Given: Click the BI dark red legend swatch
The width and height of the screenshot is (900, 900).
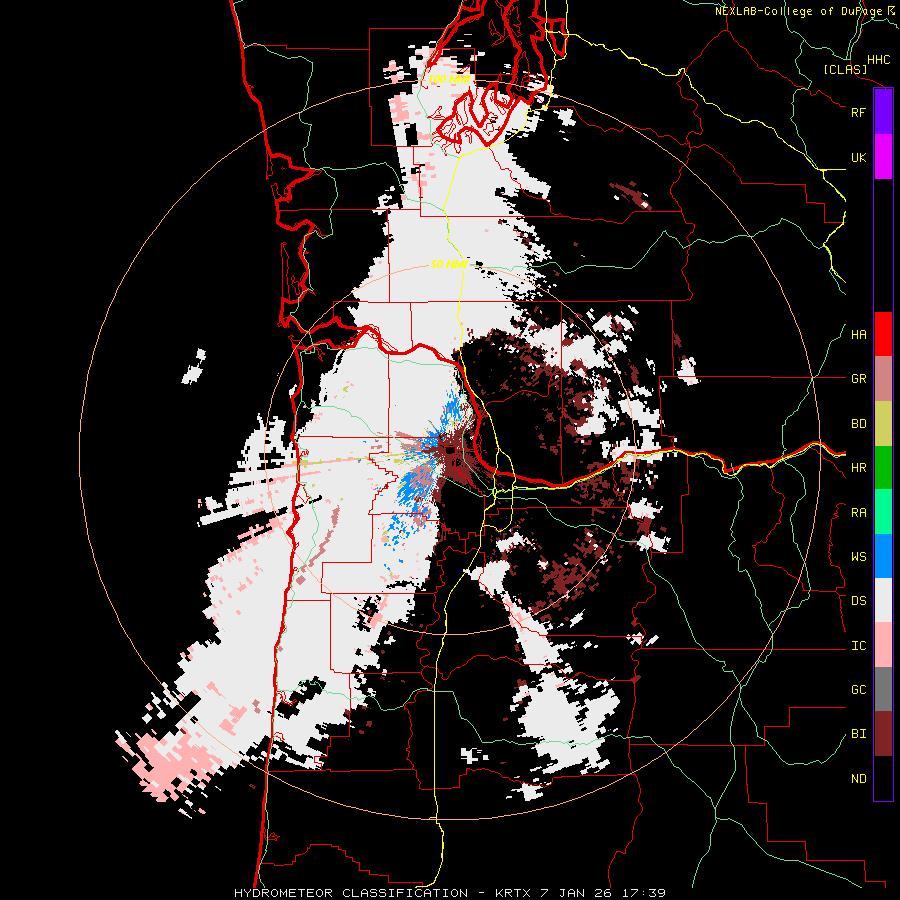Looking at the screenshot, I should 883,734.
